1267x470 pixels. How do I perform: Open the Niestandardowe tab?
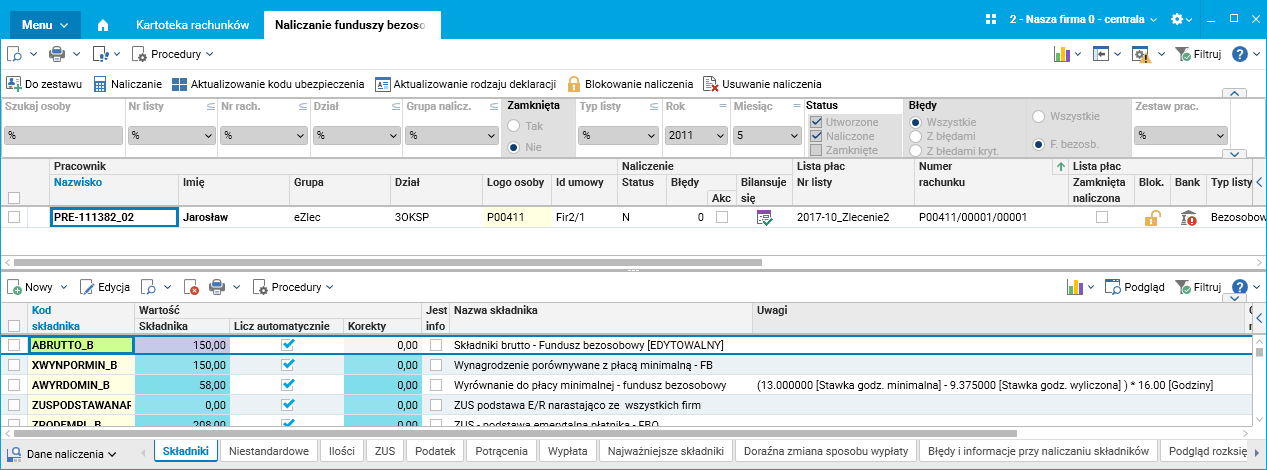269,451
